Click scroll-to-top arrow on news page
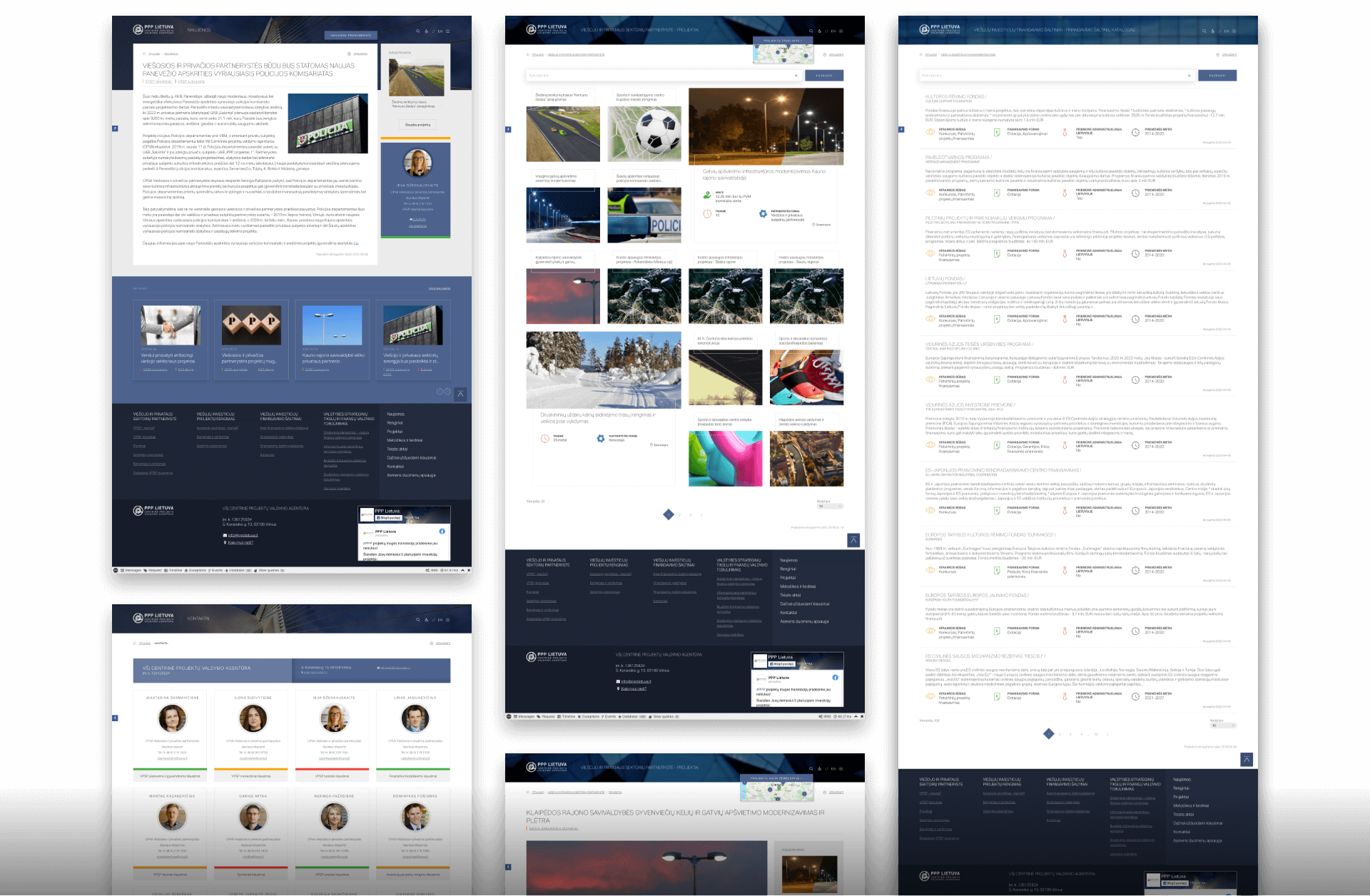 (461, 393)
